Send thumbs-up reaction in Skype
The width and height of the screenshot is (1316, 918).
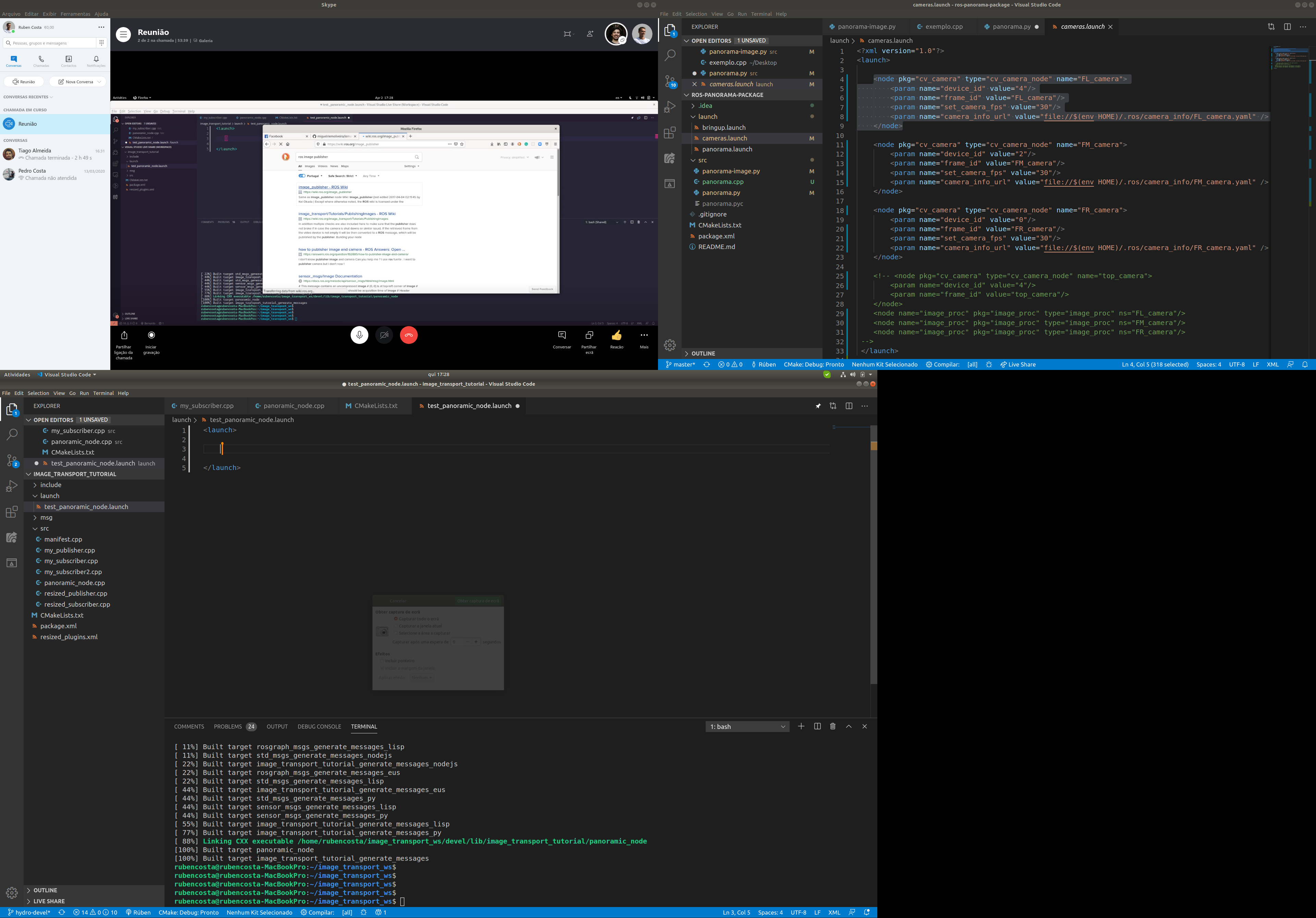616,336
